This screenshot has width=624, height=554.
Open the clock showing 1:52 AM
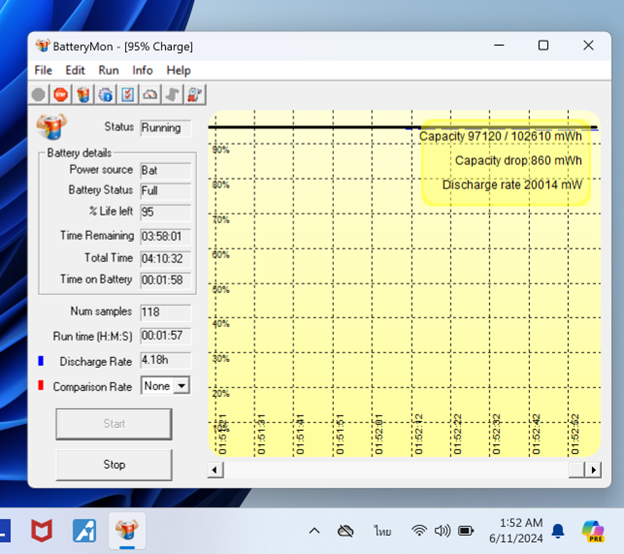516,530
